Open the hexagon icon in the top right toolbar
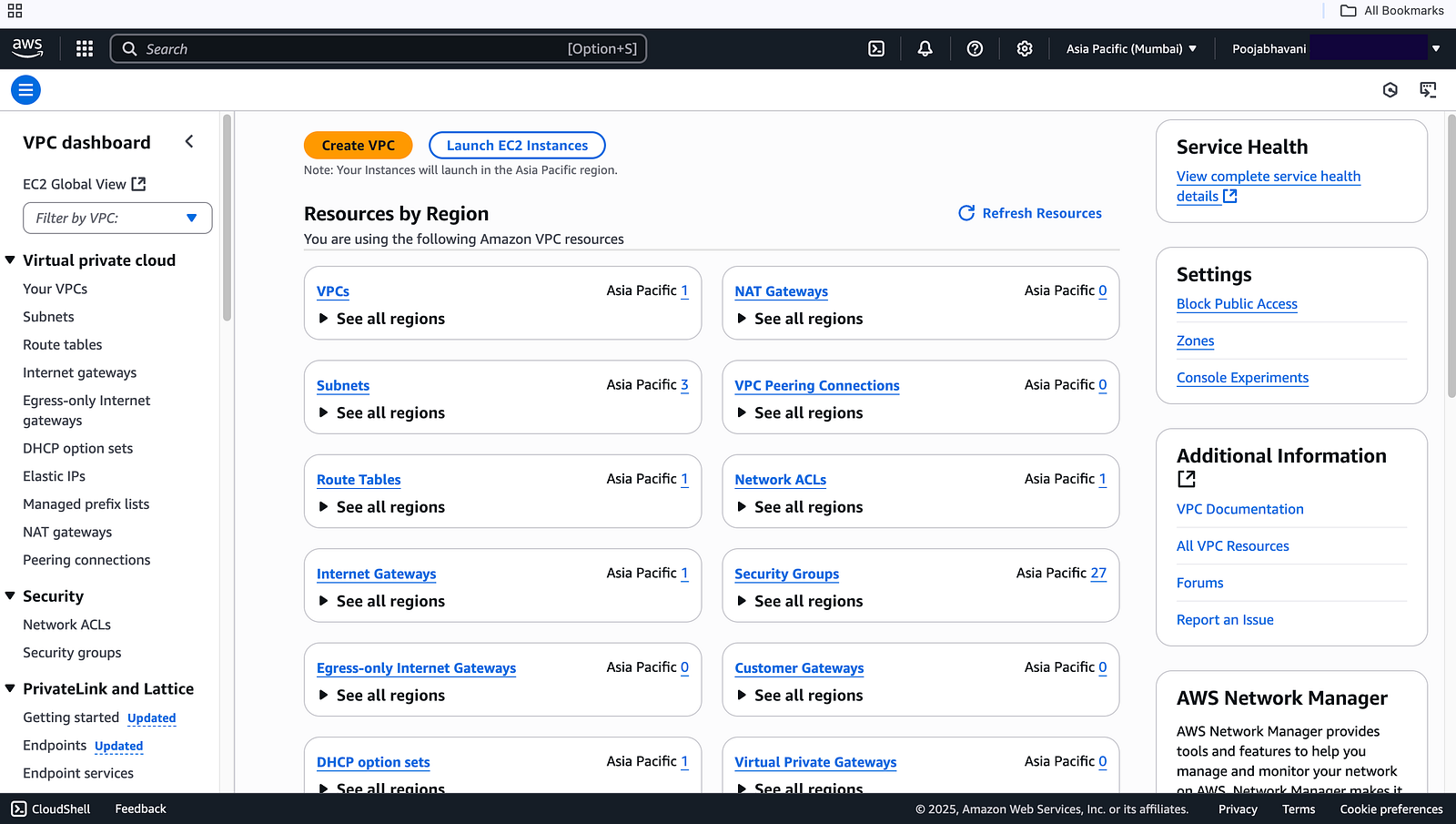The height and width of the screenshot is (824, 1456). [x=1390, y=90]
